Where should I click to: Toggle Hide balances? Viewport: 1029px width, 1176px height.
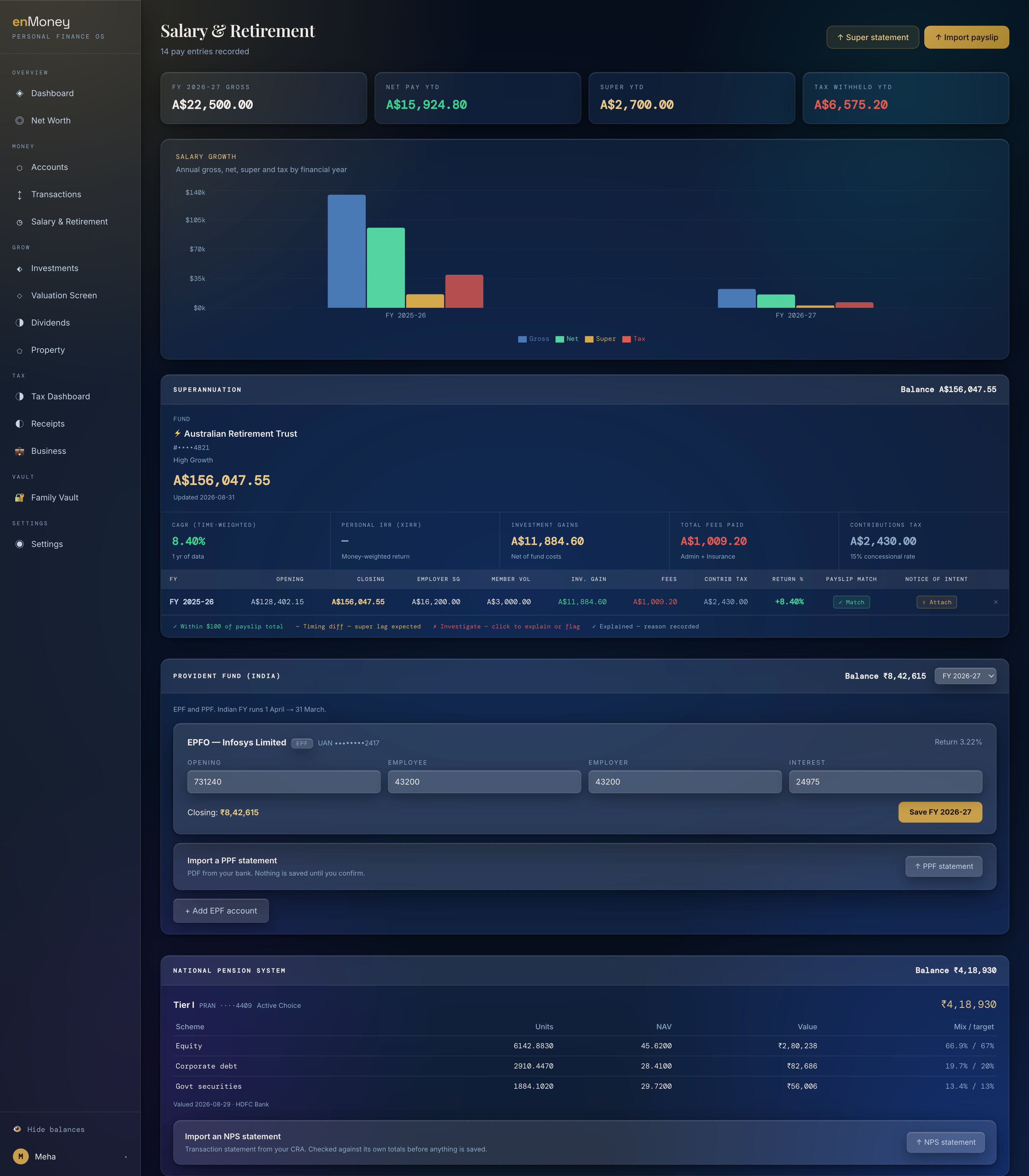[49, 1129]
